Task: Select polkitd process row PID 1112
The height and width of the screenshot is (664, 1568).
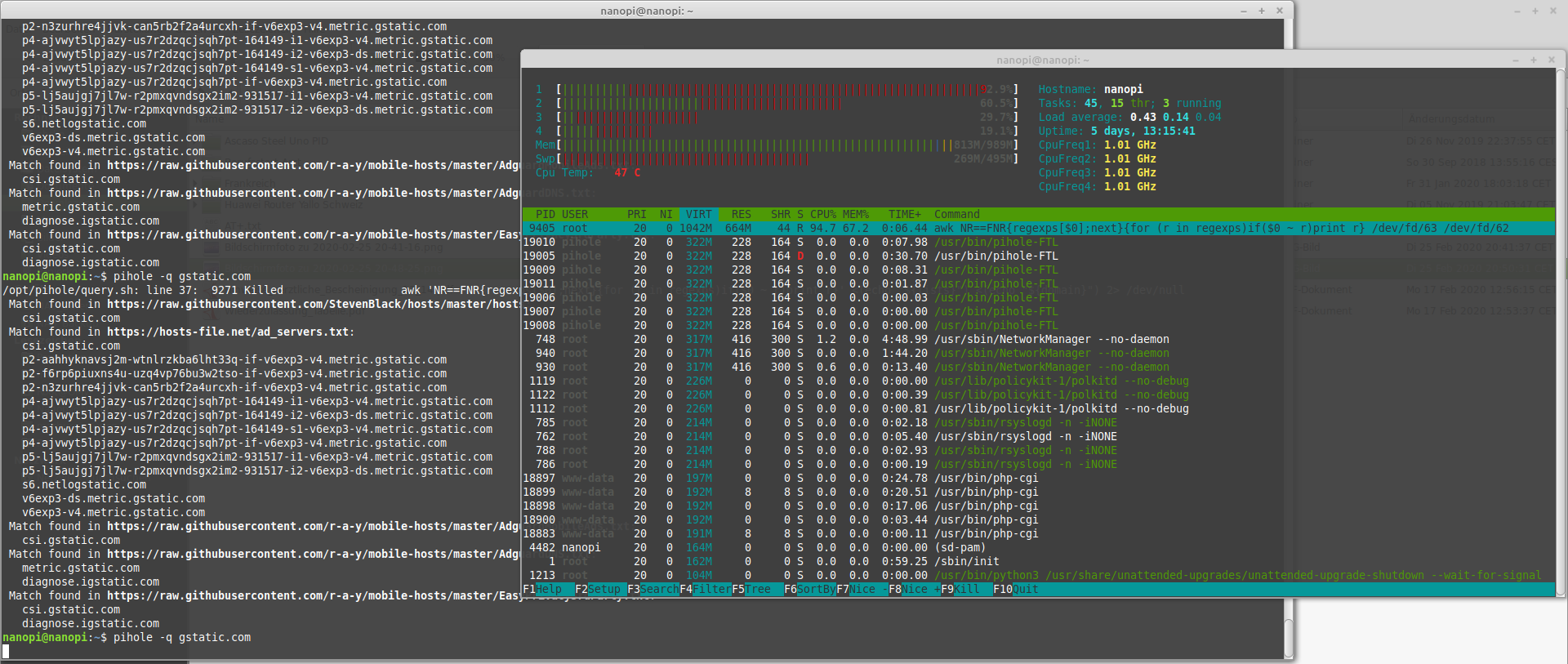Action: coord(1038,409)
